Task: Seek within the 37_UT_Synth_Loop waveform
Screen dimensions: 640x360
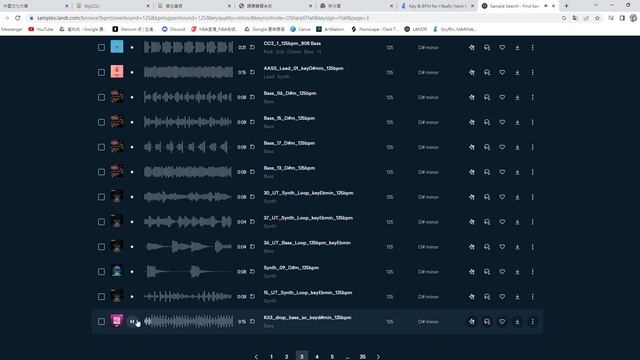Action: click(x=188, y=222)
